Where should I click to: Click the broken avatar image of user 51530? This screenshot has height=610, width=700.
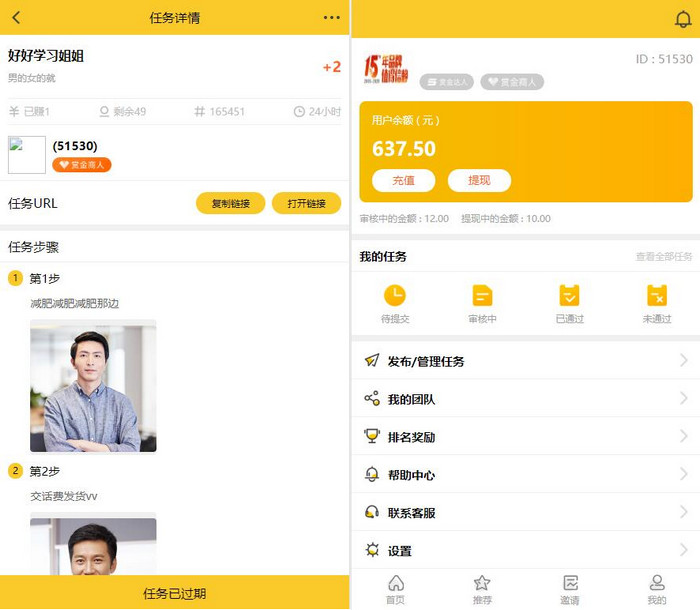coord(27,155)
